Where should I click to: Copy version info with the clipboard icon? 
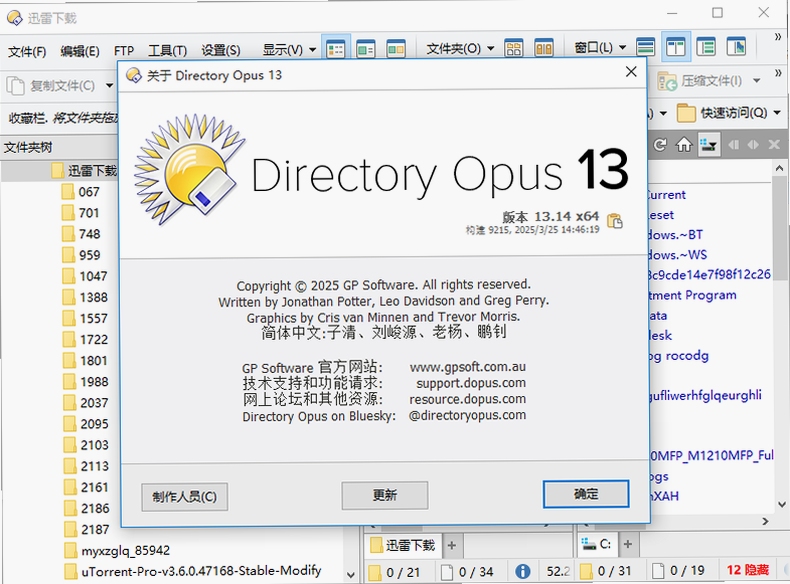(615, 221)
